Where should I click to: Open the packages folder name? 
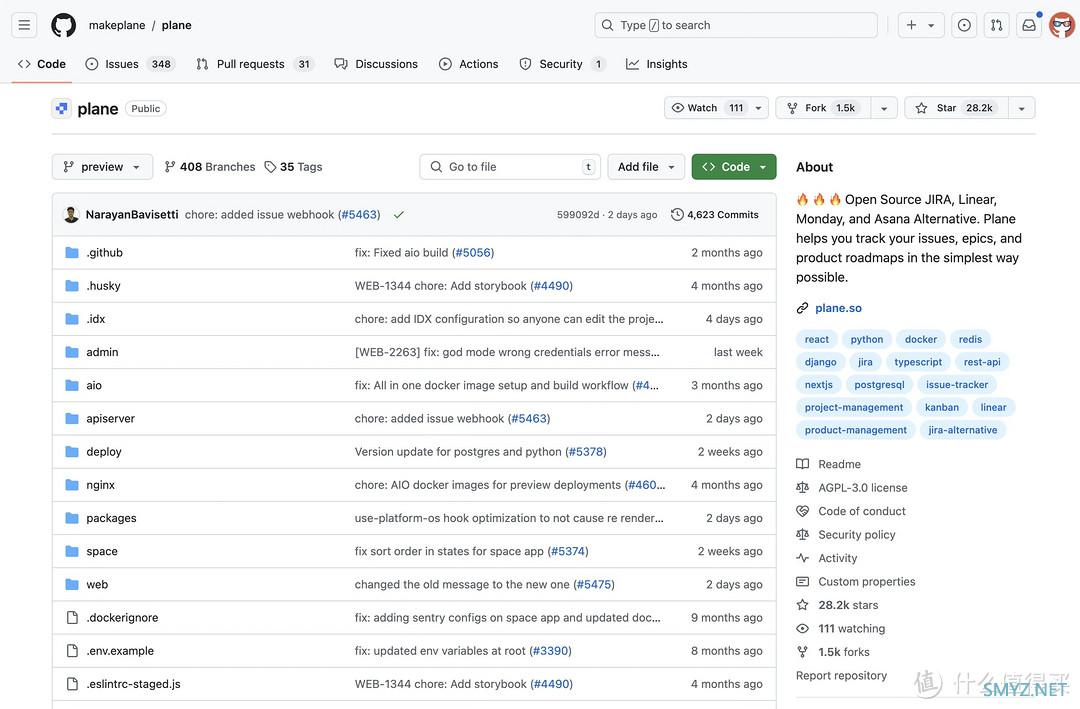(112, 517)
